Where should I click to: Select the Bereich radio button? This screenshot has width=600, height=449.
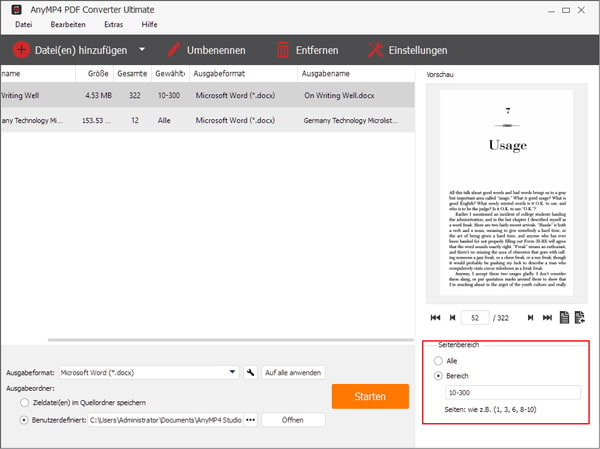pyautogui.click(x=438, y=376)
